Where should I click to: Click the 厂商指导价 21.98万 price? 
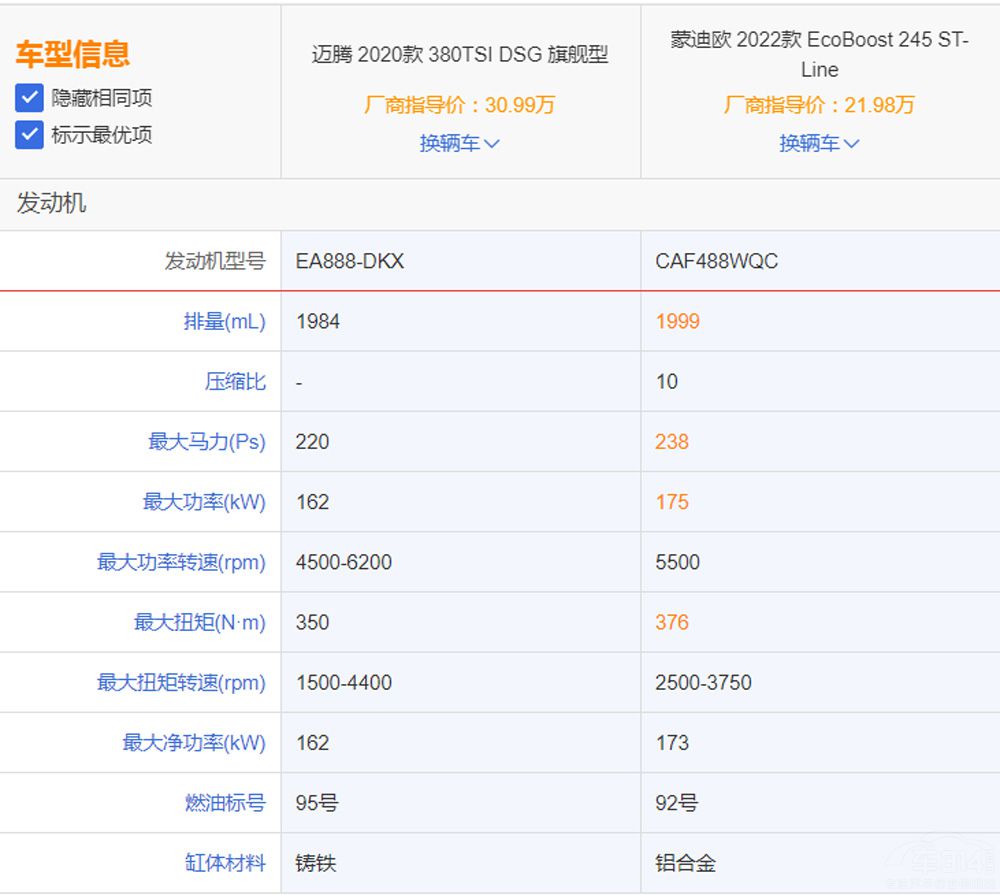click(819, 105)
